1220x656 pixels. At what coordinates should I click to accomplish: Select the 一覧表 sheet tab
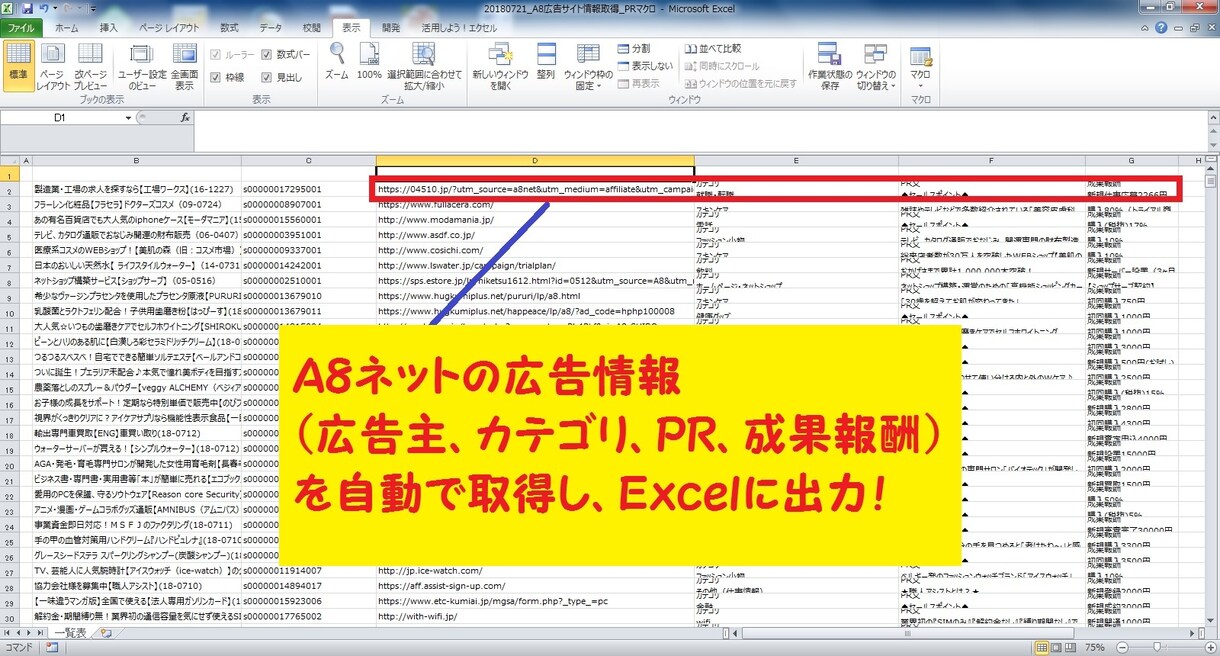tap(71, 633)
